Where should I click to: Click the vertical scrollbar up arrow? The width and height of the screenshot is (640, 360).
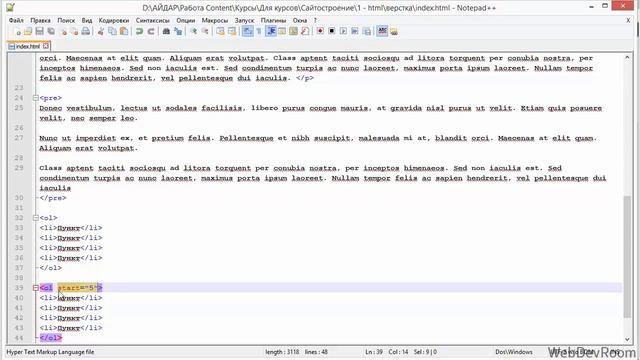coord(627,58)
